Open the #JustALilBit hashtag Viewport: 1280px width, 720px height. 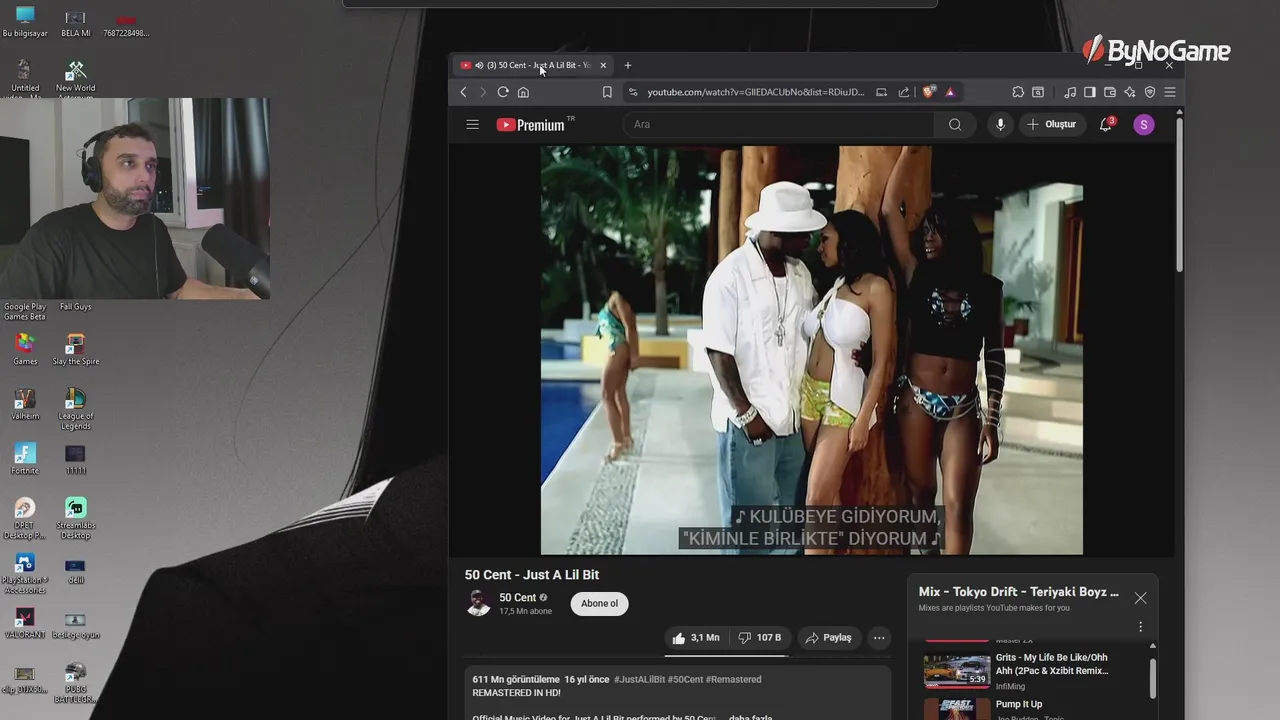[x=639, y=680]
